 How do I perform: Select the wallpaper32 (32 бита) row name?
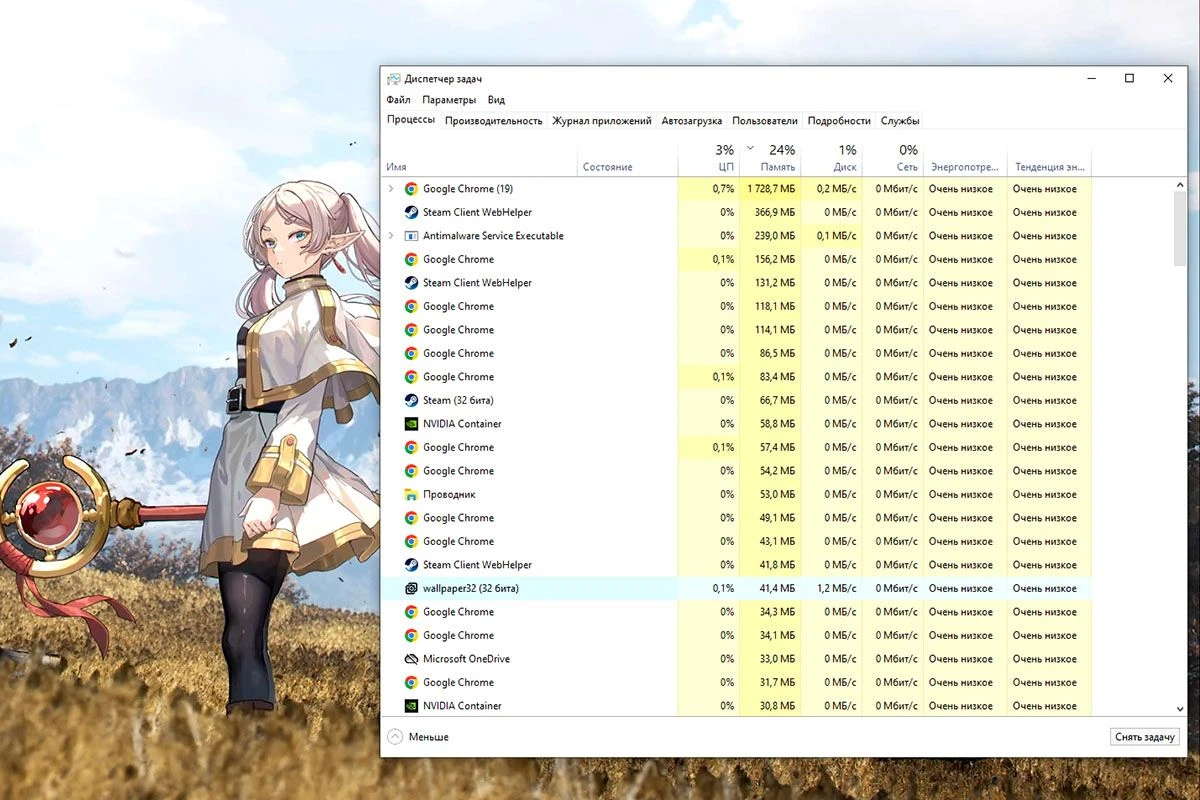(x=471, y=589)
